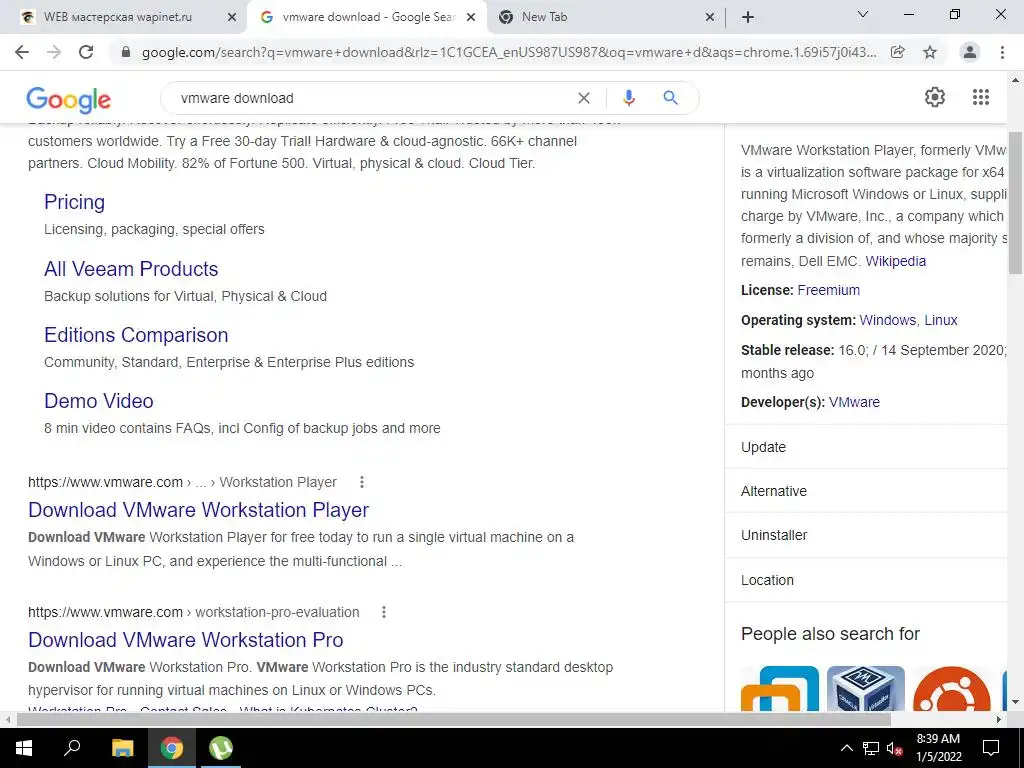Click the address bar URL
Image resolution: width=1024 pixels, height=768 pixels.
tap(509, 52)
